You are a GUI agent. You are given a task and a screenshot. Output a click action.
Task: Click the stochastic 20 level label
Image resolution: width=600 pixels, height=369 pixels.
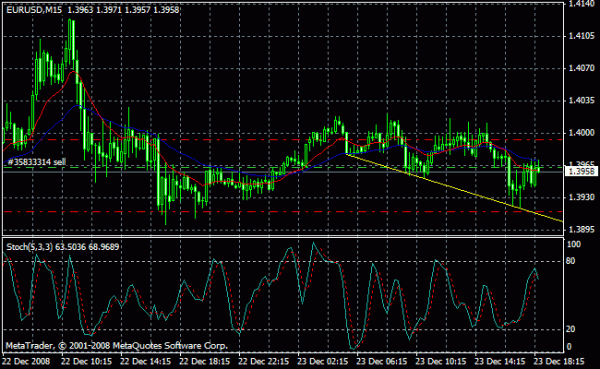(571, 329)
